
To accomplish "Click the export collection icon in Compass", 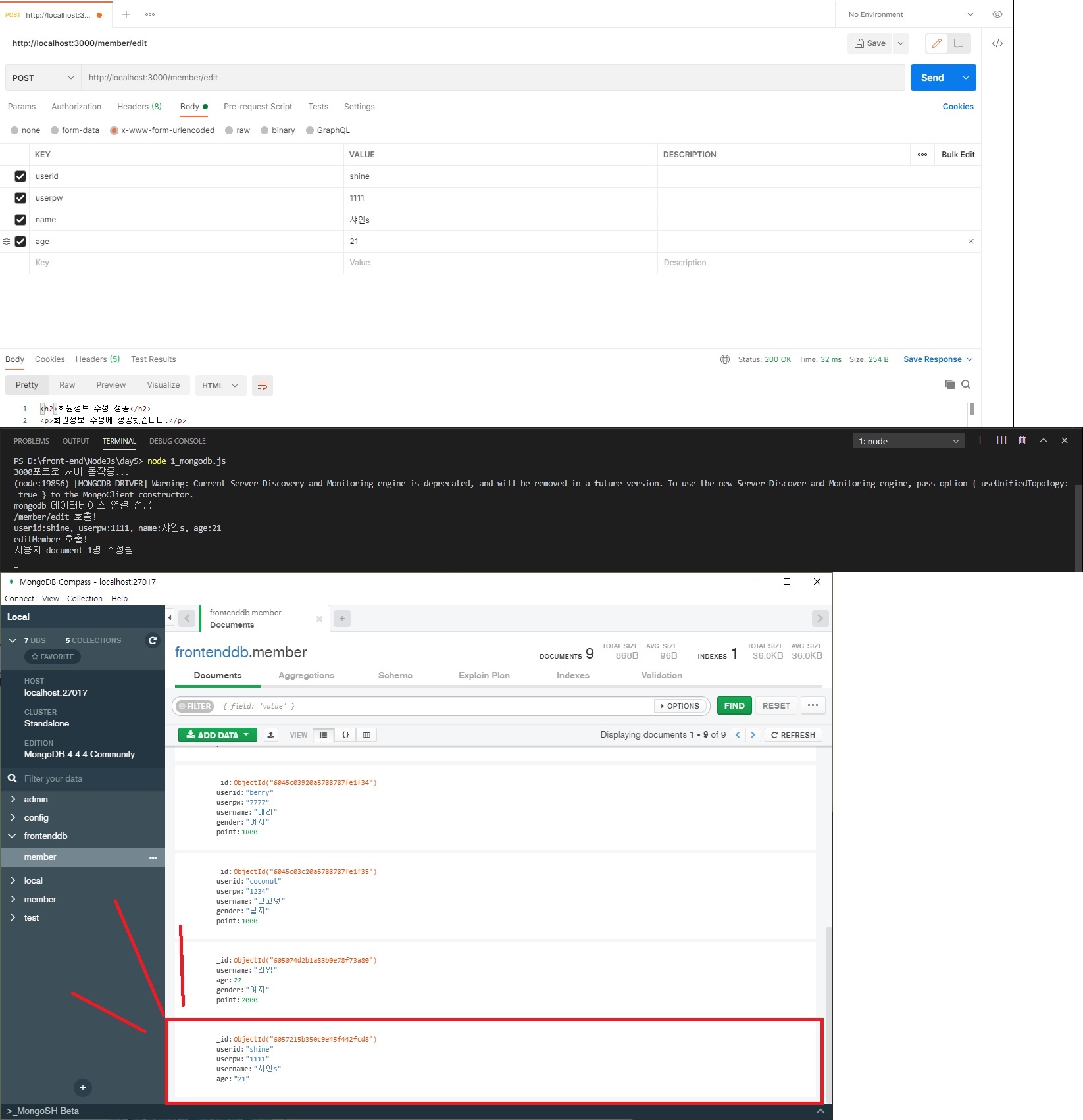I will click(x=271, y=735).
